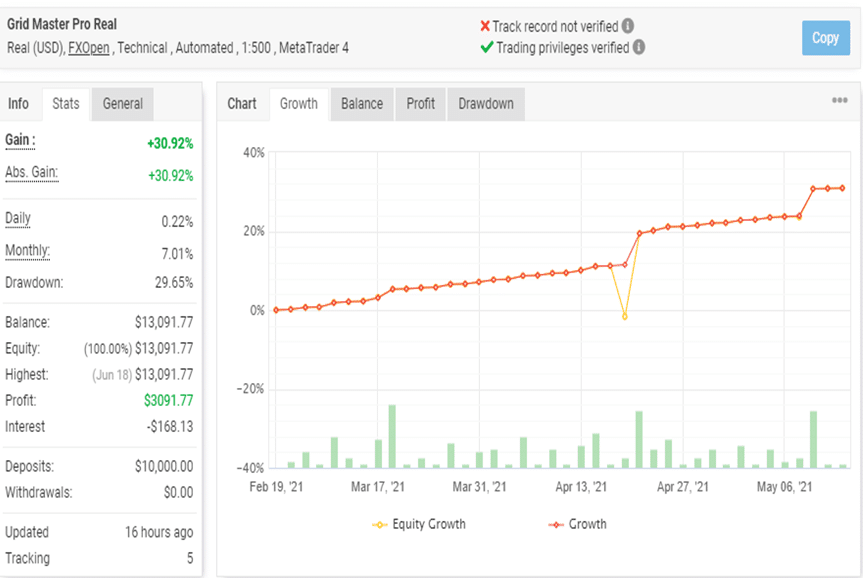Click info icon beside Track record not verified
This screenshot has height=578, width=863.
628,26
